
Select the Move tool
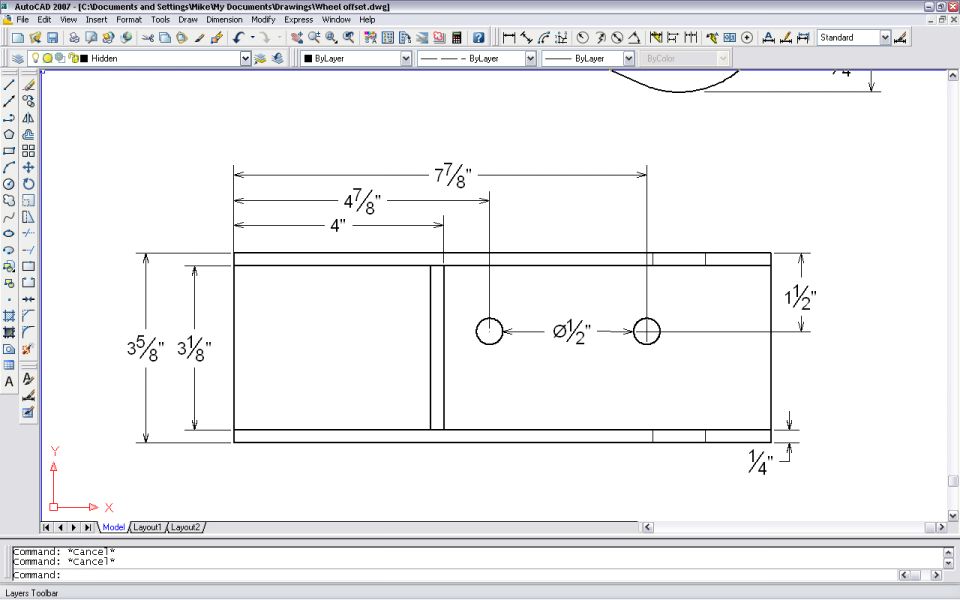click(28, 167)
